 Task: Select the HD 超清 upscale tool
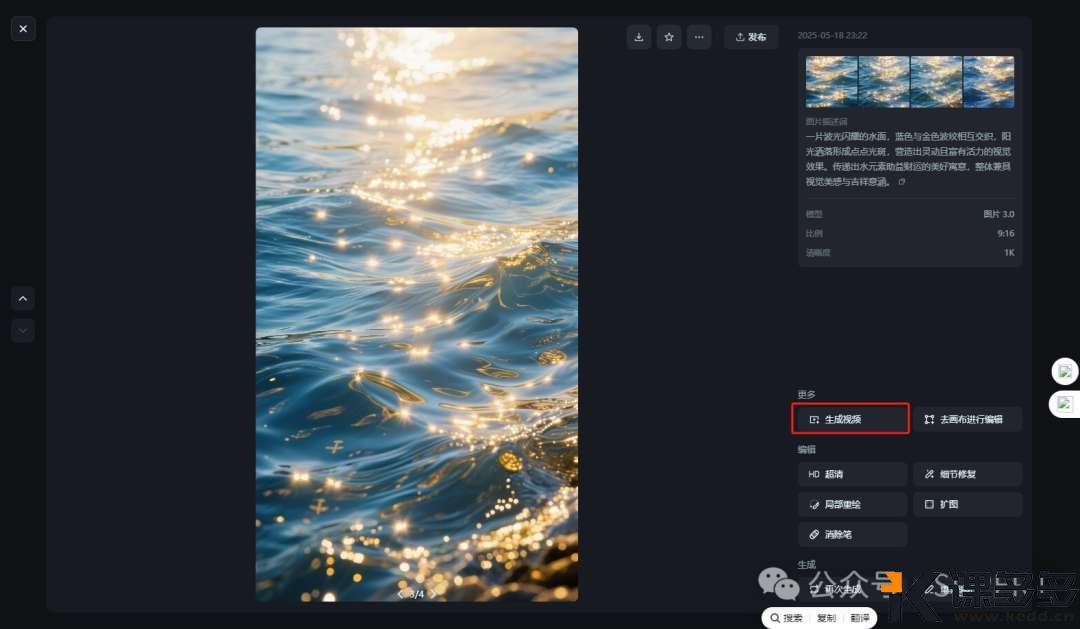tap(852, 474)
